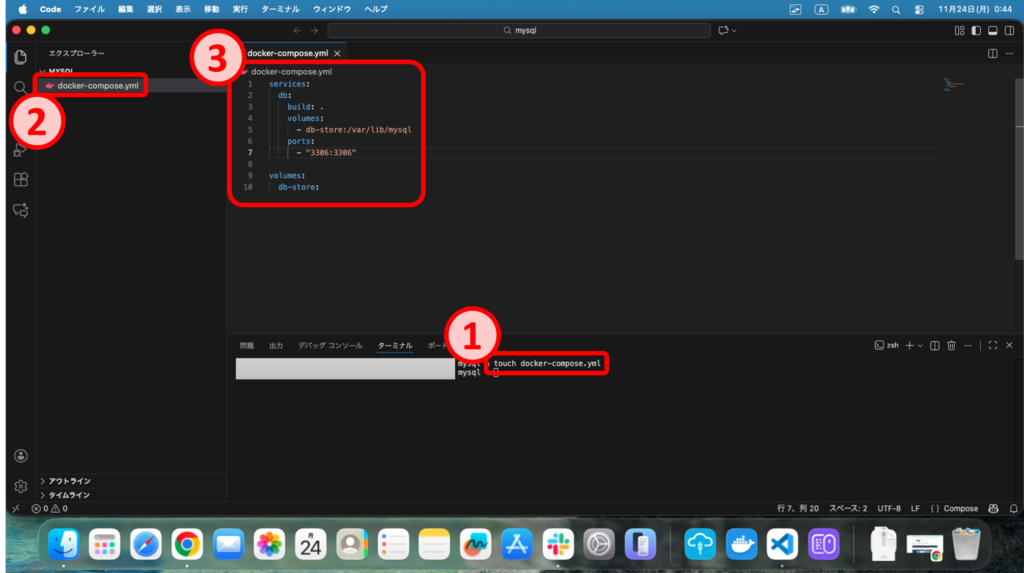
Task: Click the mysql command center search box
Action: coord(519,31)
